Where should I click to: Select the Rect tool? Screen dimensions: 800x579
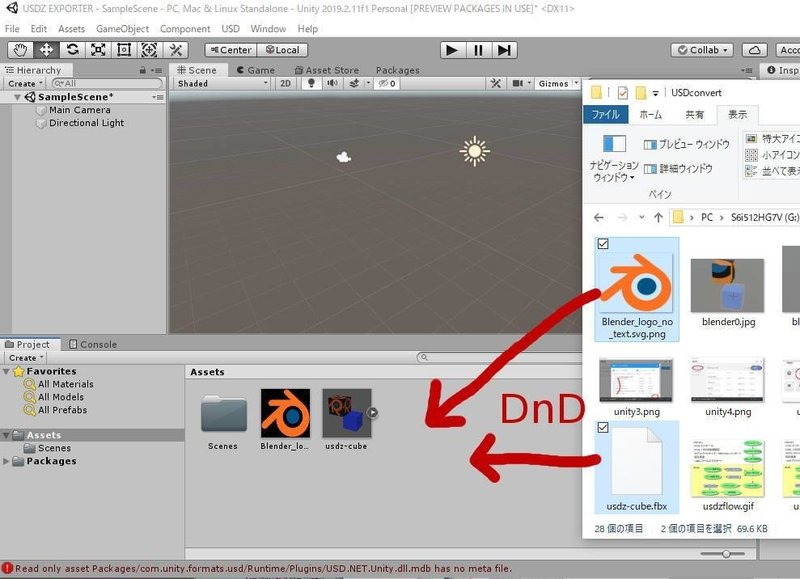coord(124,50)
